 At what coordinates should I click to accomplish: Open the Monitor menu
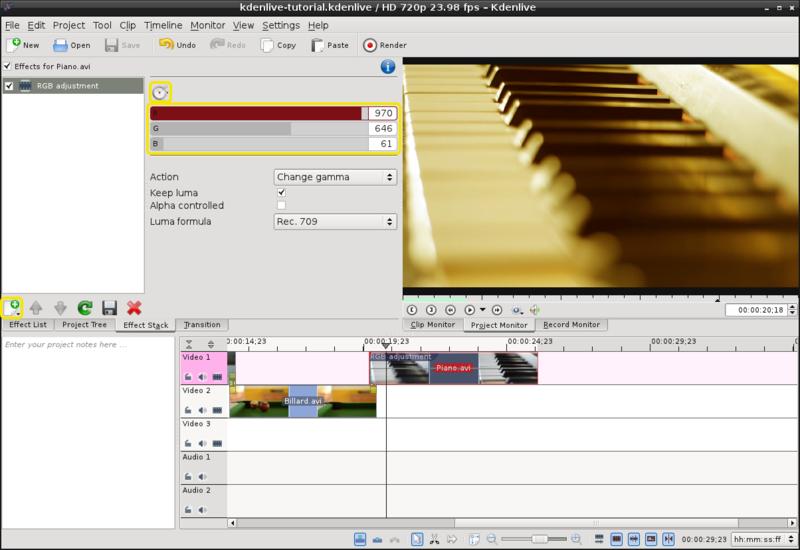(207, 25)
